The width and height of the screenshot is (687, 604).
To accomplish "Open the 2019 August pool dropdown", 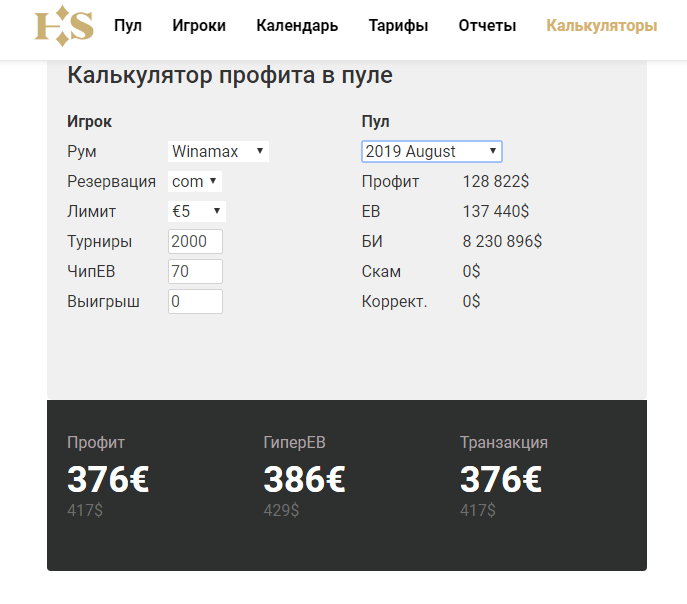I will [431, 152].
